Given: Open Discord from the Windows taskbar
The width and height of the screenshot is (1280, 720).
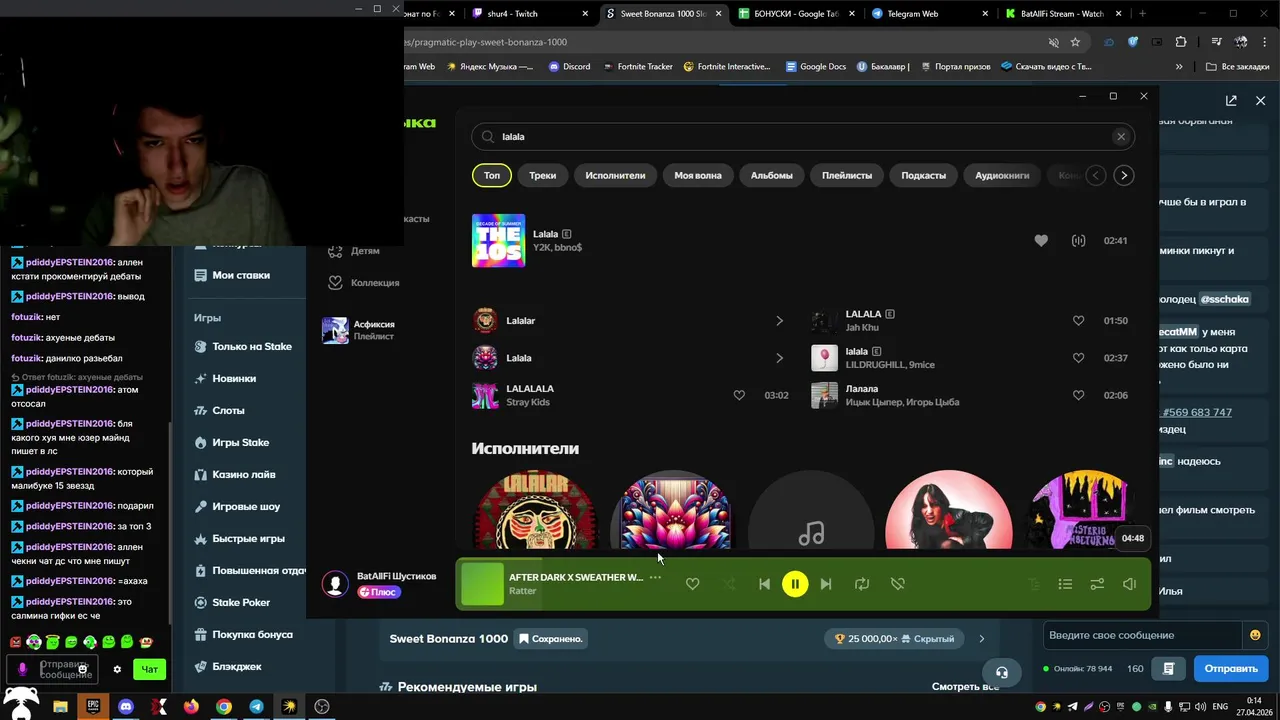Looking at the screenshot, I should point(125,706).
